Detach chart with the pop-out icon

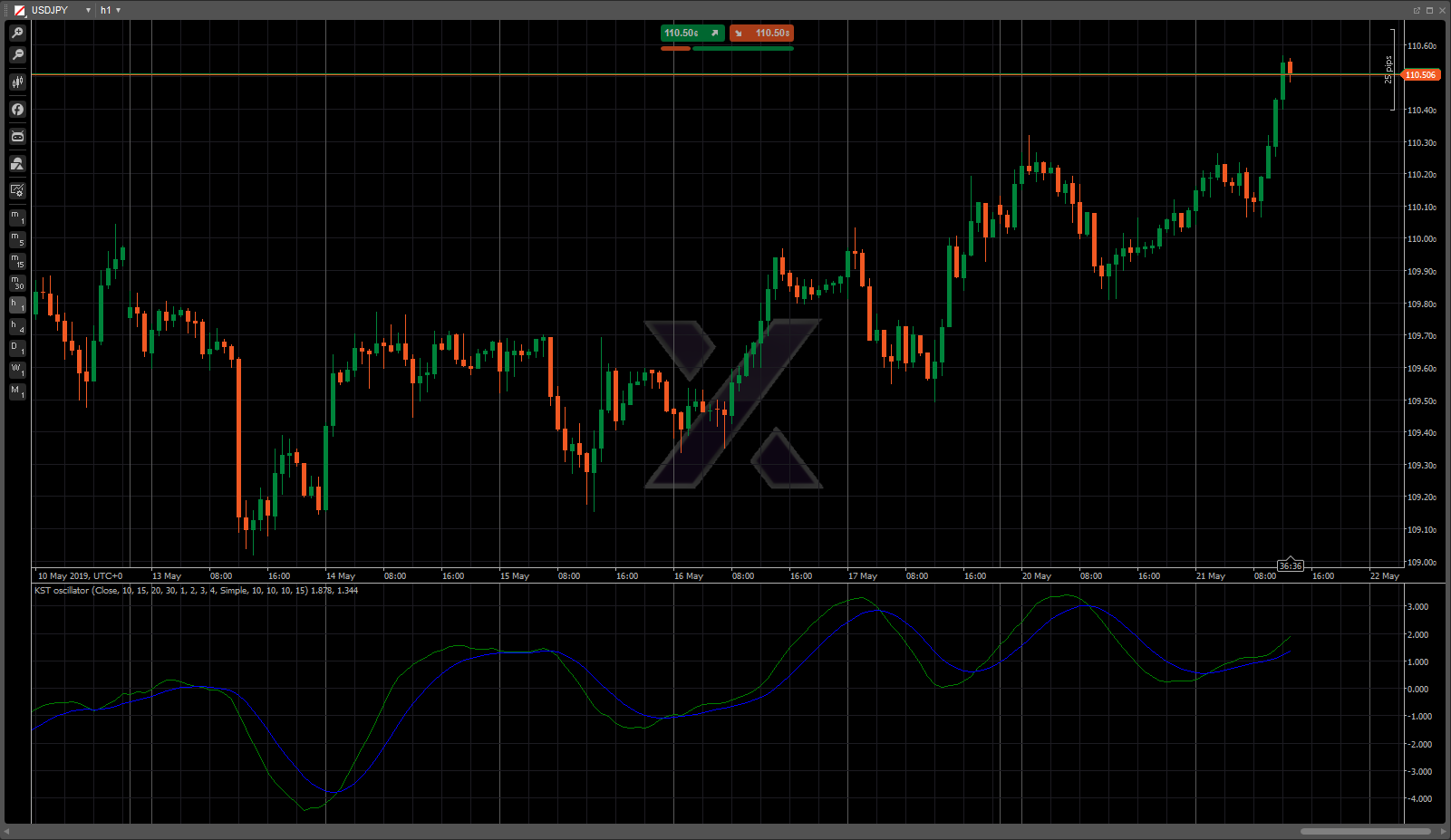(x=1417, y=10)
